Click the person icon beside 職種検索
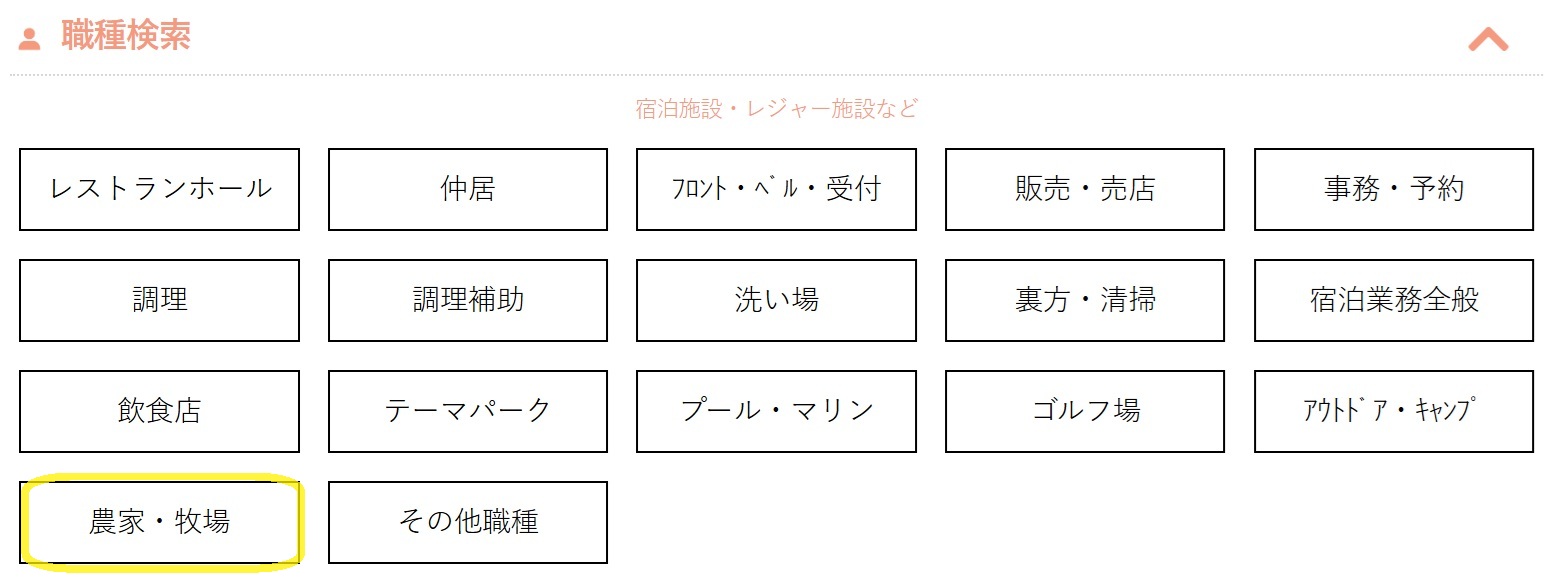The width and height of the screenshot is (1553, 583). pos(29,39)
